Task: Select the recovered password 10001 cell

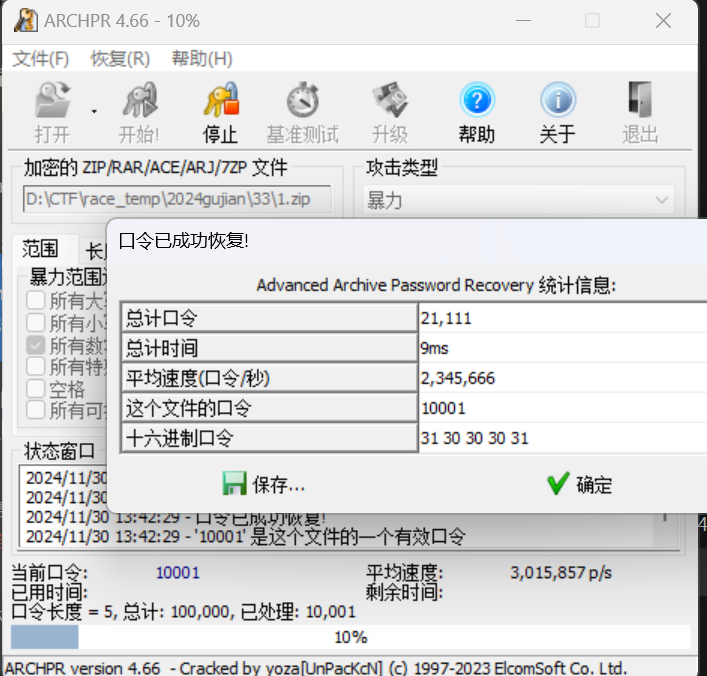Action: (563, 408)
